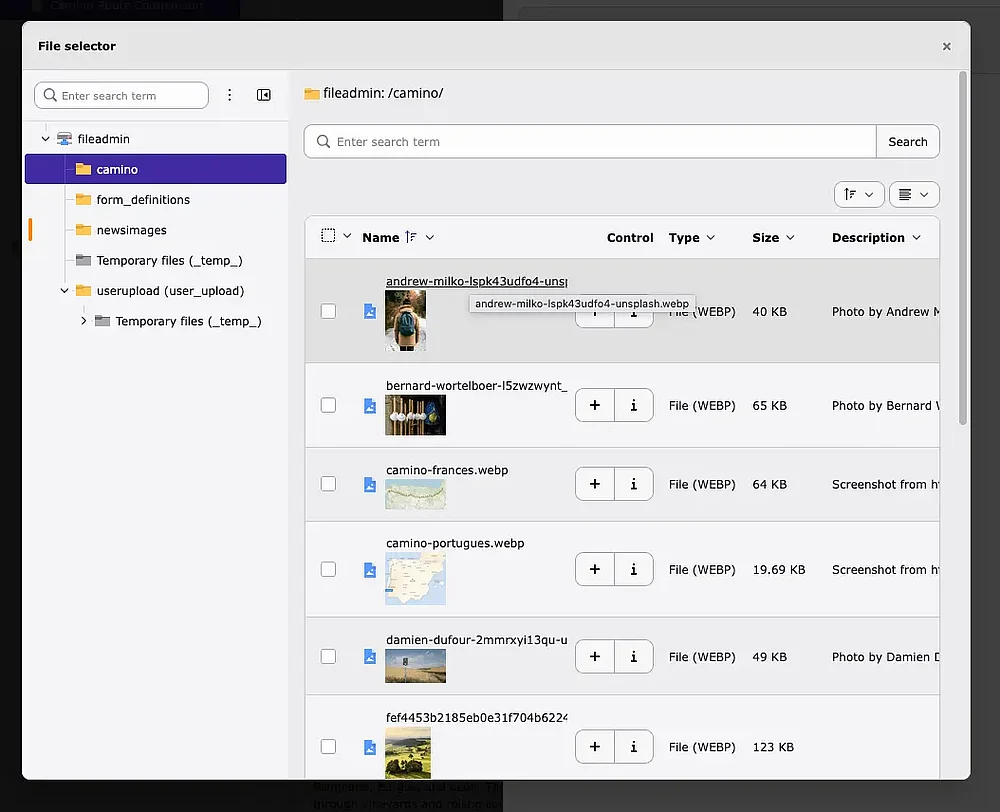Tick checkbox for camino-portugues.webp

click(328, 569)
